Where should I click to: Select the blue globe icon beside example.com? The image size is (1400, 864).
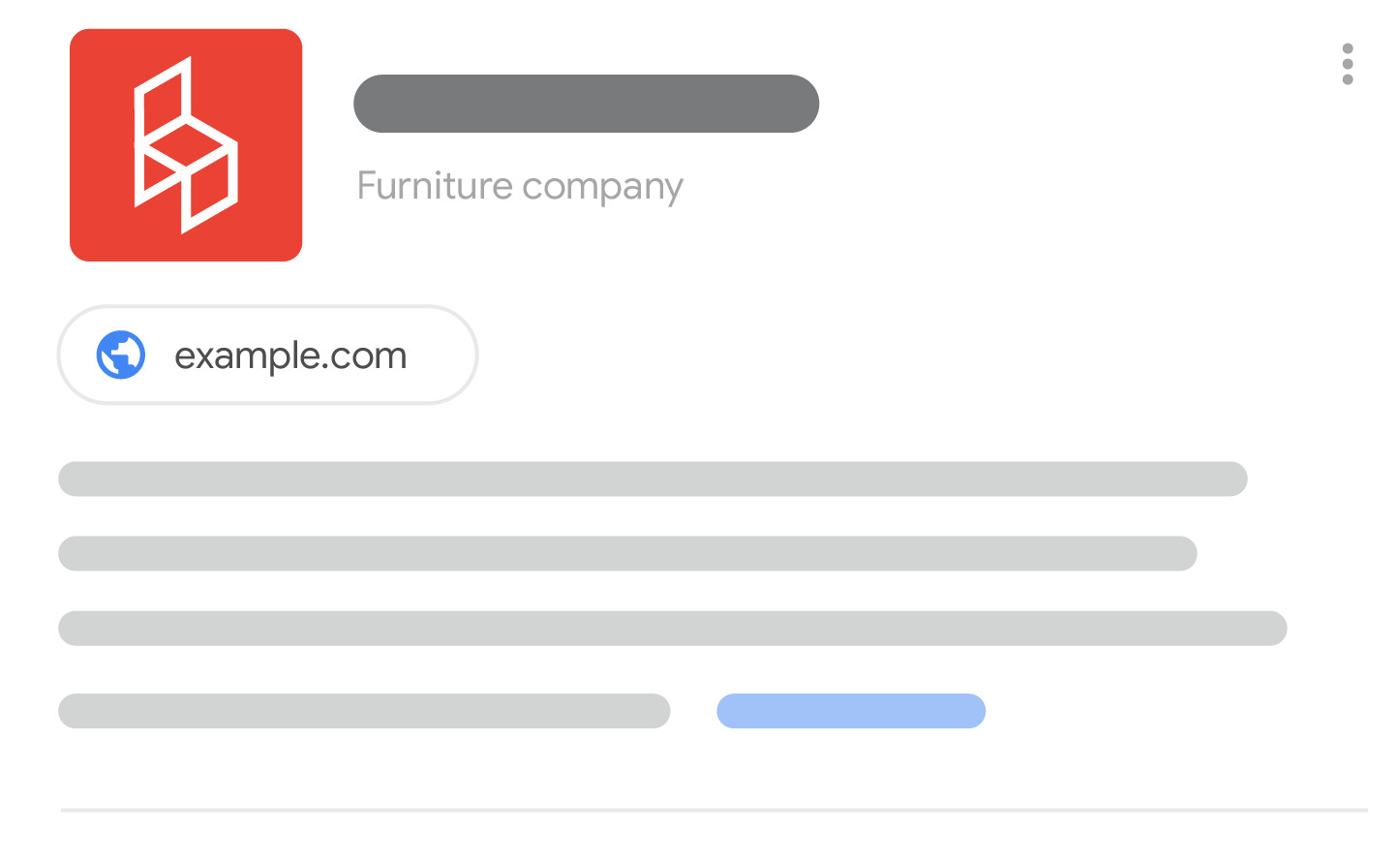pyautogui.click(x=120, y=355)
